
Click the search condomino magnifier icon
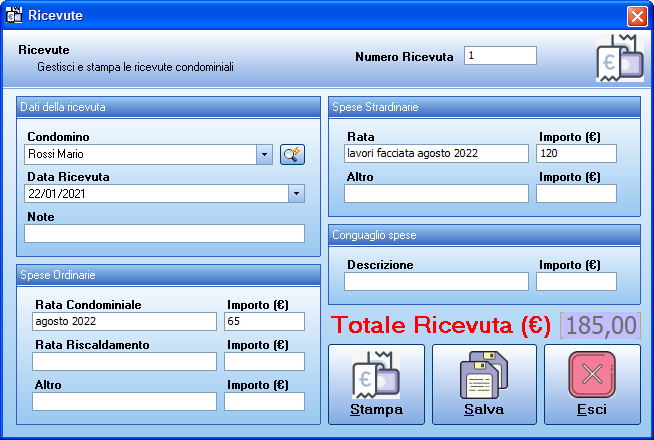coord(292,155)
